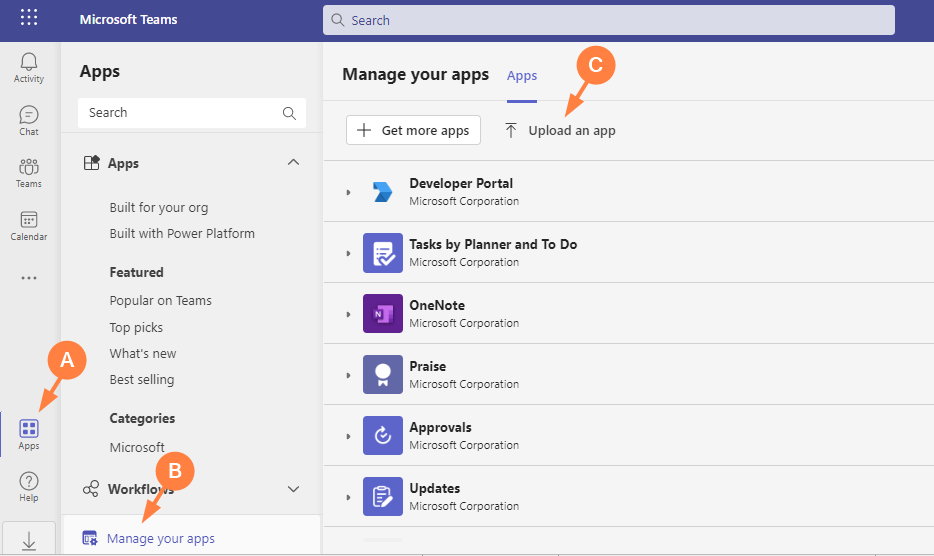Click Upload an app
The height and width of the screenshot is (556, 934).
click(x=560, y=130)
